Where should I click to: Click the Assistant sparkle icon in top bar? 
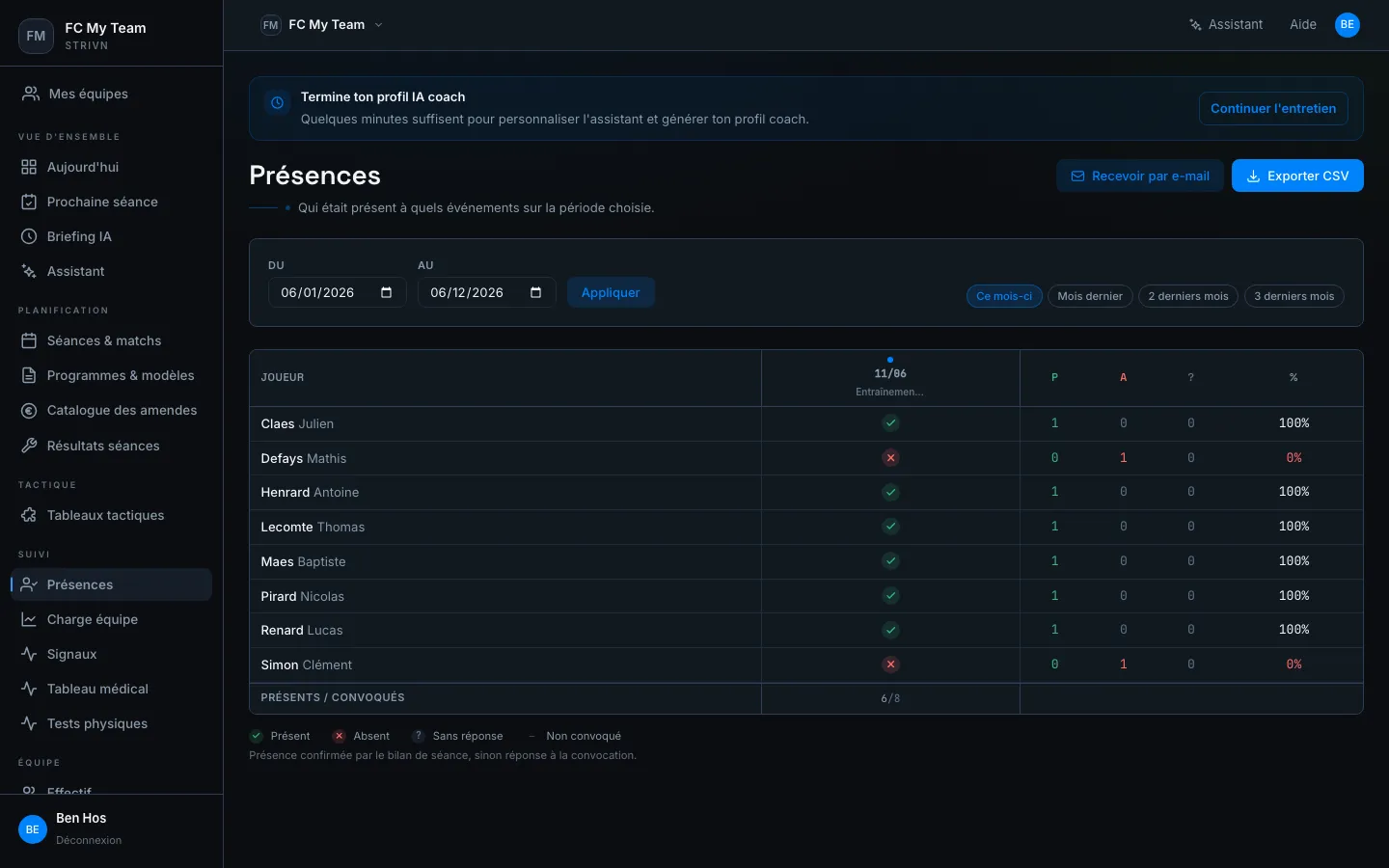point(1195,25)
